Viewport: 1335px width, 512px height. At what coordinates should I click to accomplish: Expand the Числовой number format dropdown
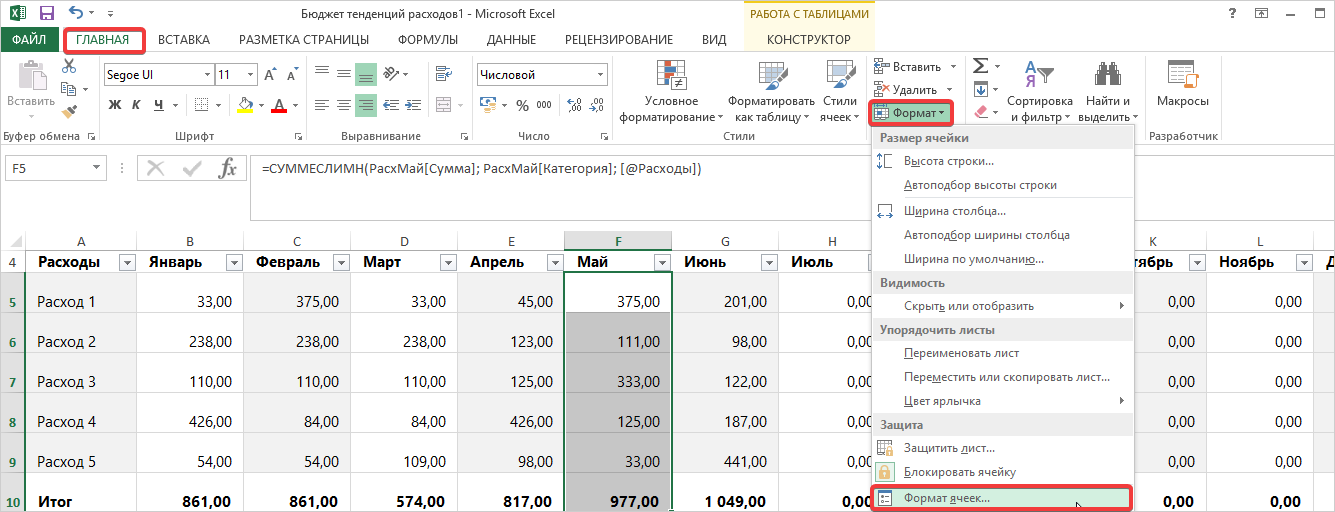[600, 75]
